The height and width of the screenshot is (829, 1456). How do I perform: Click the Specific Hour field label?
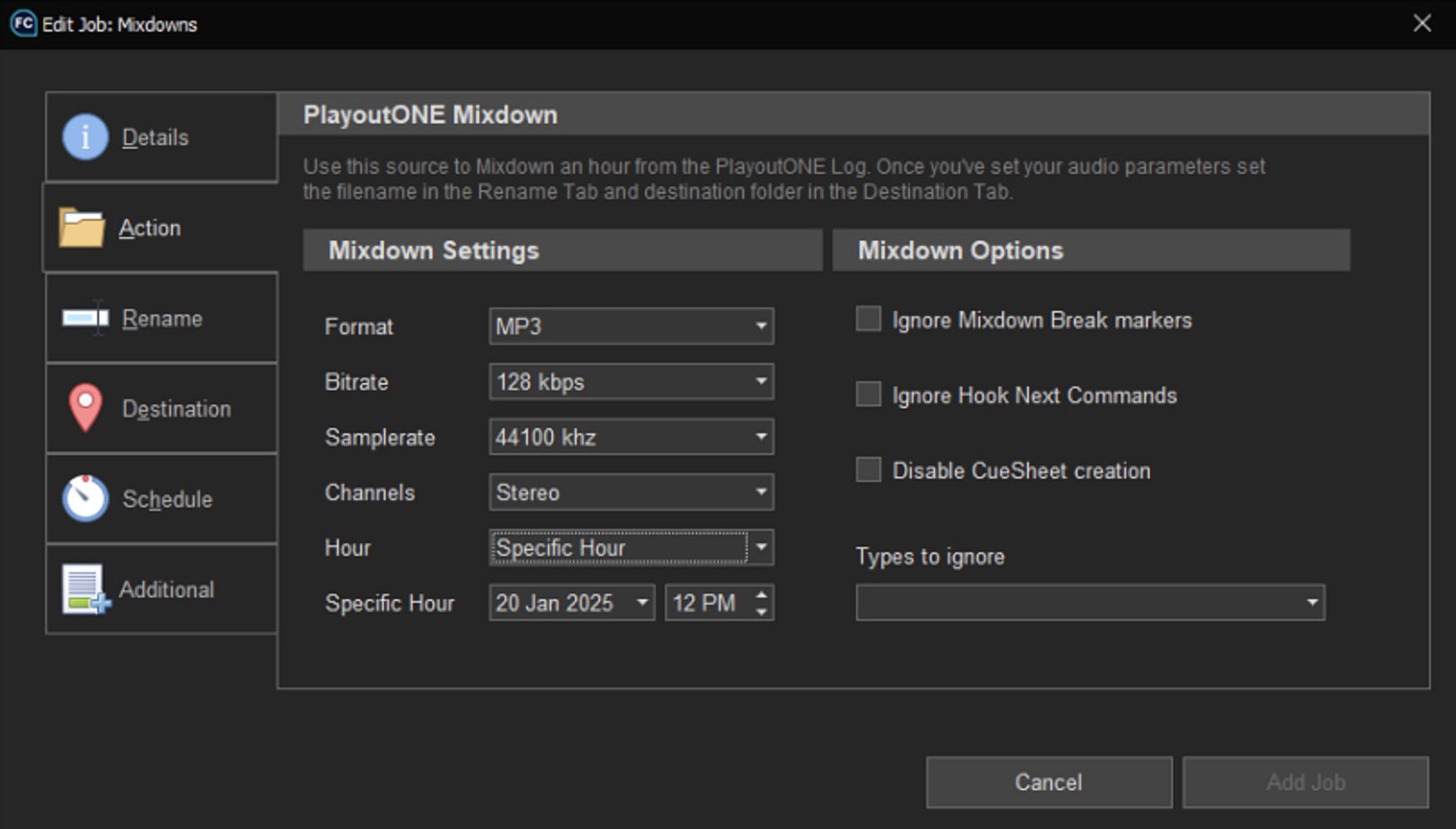point(389,604)
